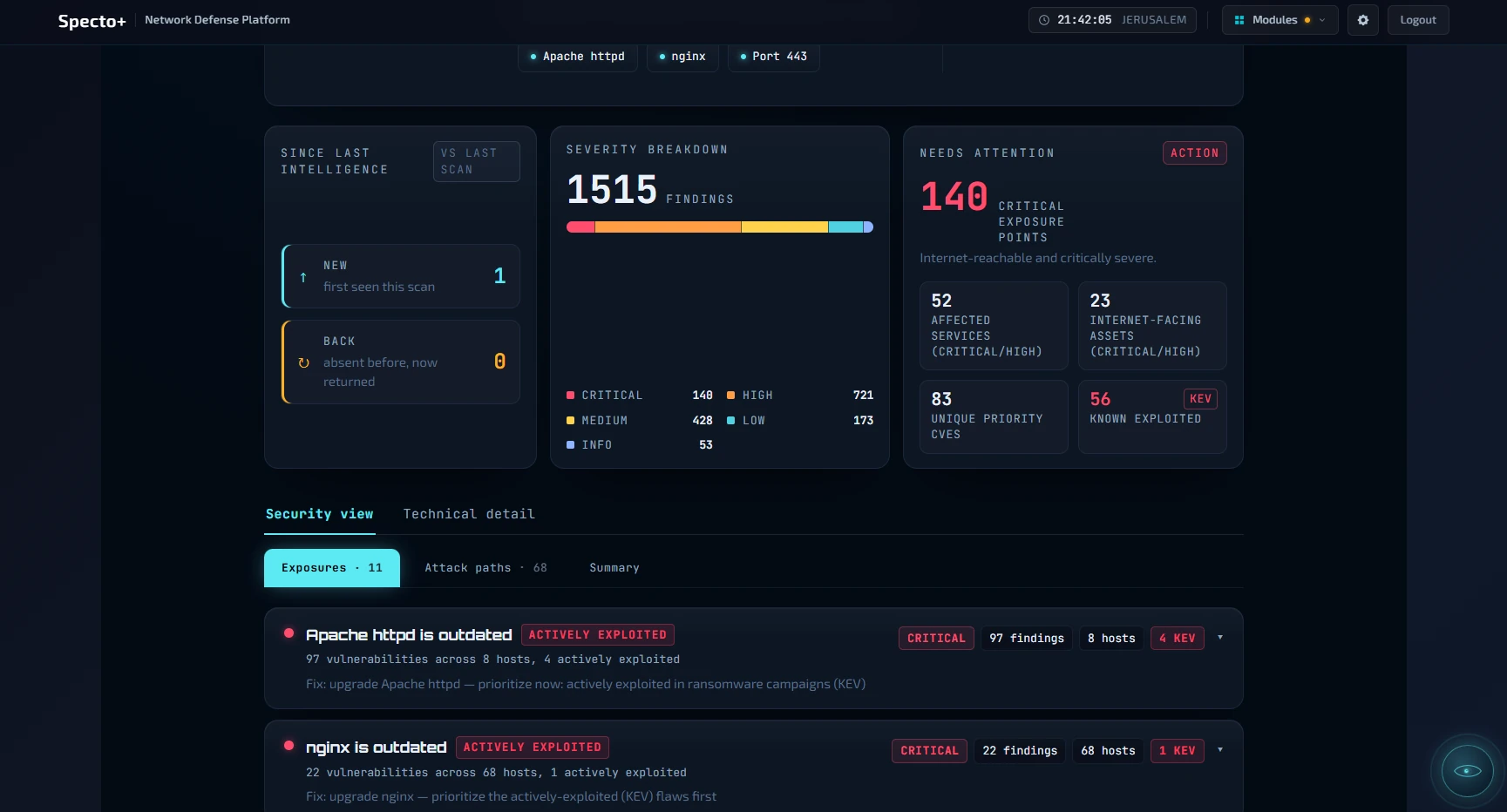This screenshot has height=812, width=1507.
Task: Click the HIGH legend swatch
Action: click(730, 396)
